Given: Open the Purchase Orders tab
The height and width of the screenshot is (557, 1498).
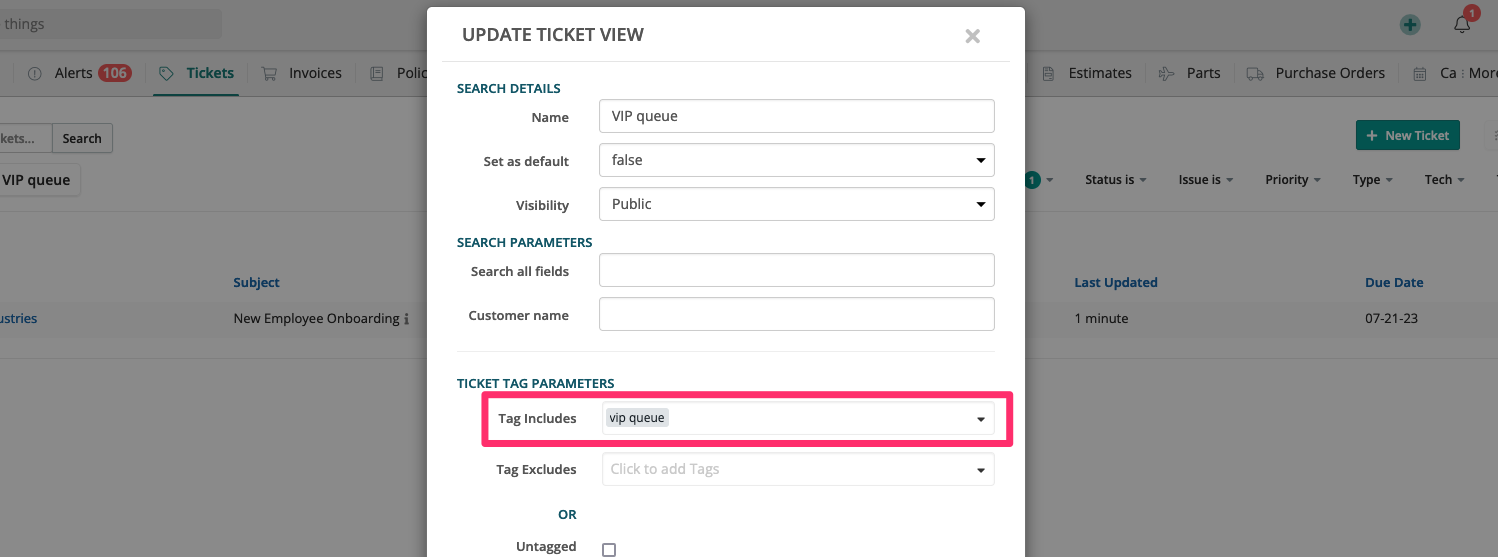Looking at the screenshot, I should coord(1329,73).
